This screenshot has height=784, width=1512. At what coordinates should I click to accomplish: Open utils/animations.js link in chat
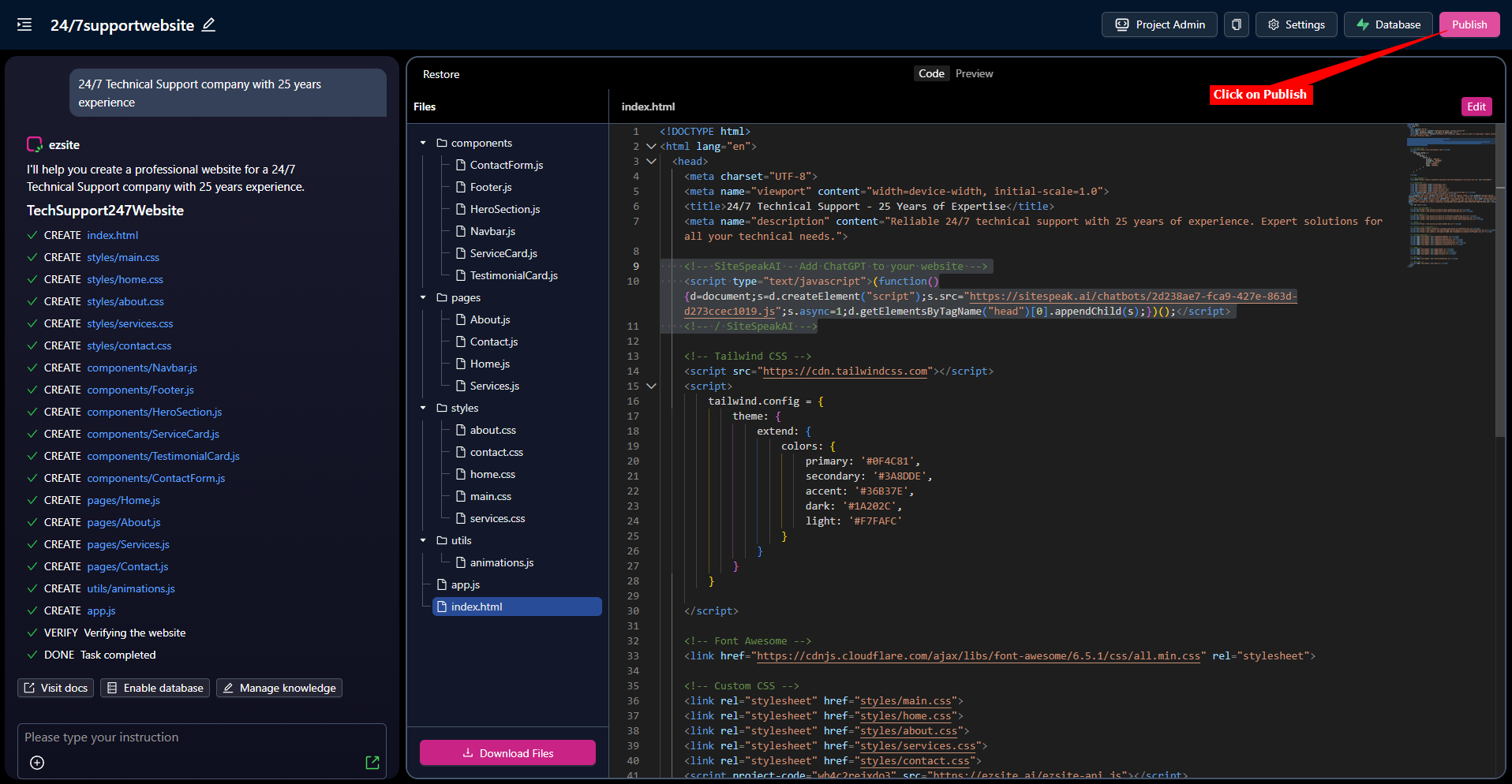click(131, 588)
